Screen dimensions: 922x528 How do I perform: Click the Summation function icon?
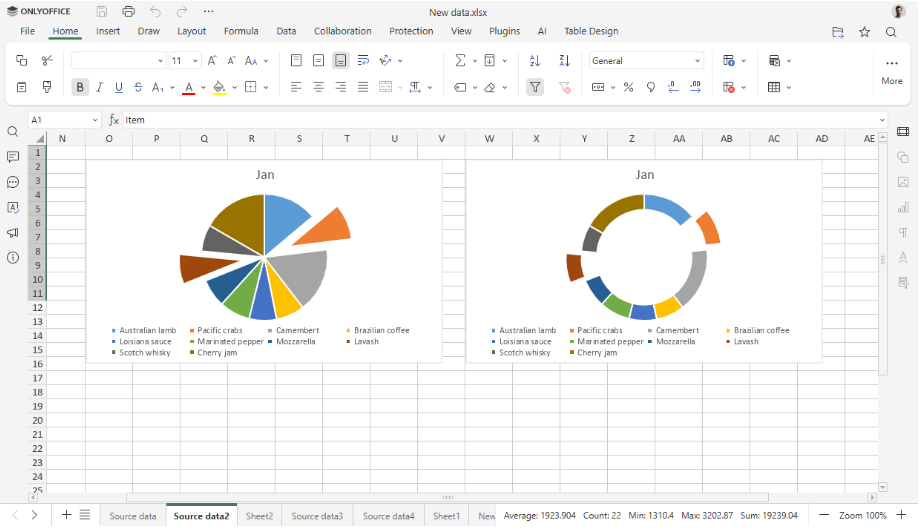(x=460, y=61)
